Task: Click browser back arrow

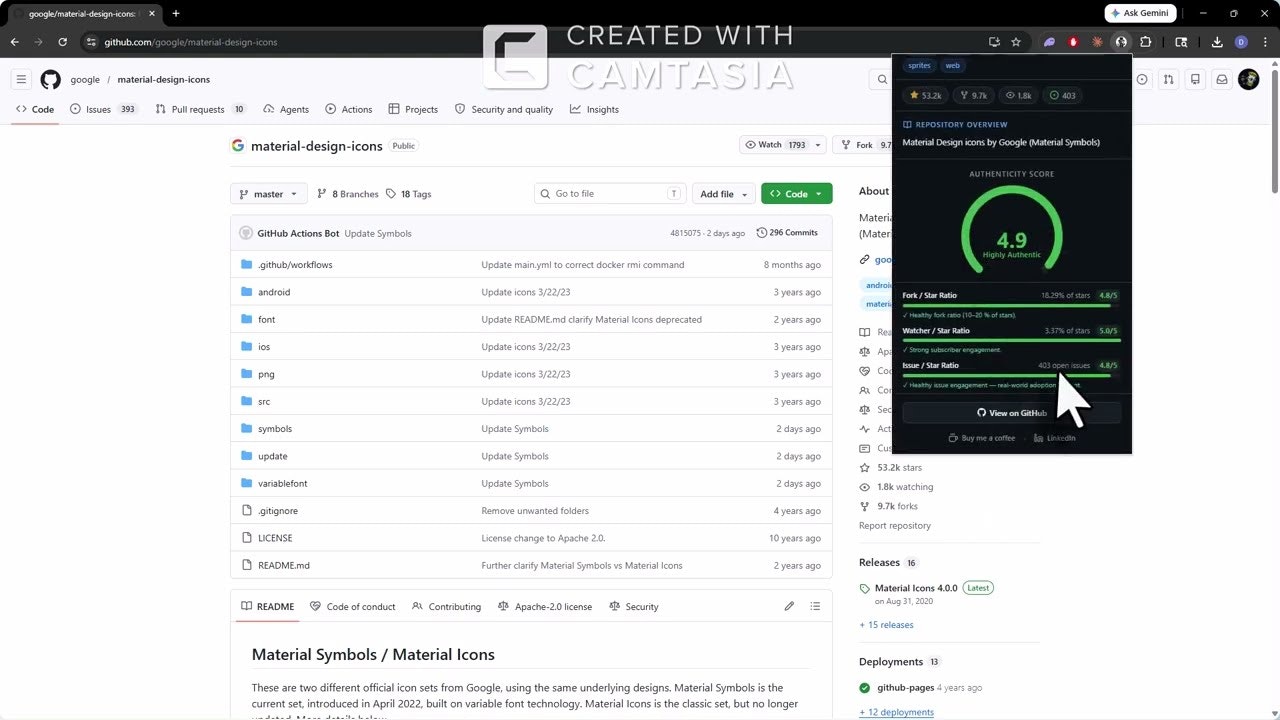Action: click(x=14, y=42)
